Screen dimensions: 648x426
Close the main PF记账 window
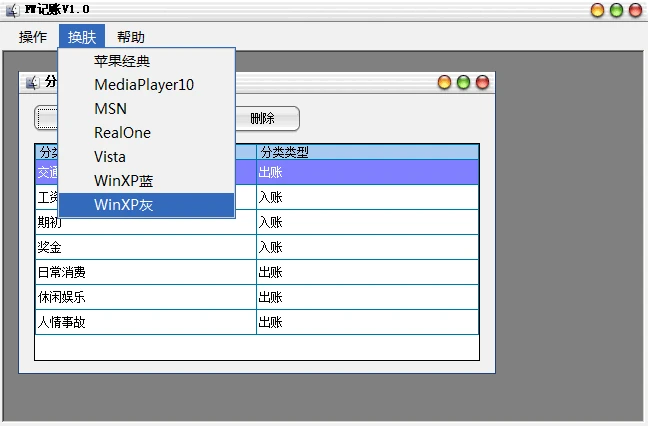[x=636, y=10]
